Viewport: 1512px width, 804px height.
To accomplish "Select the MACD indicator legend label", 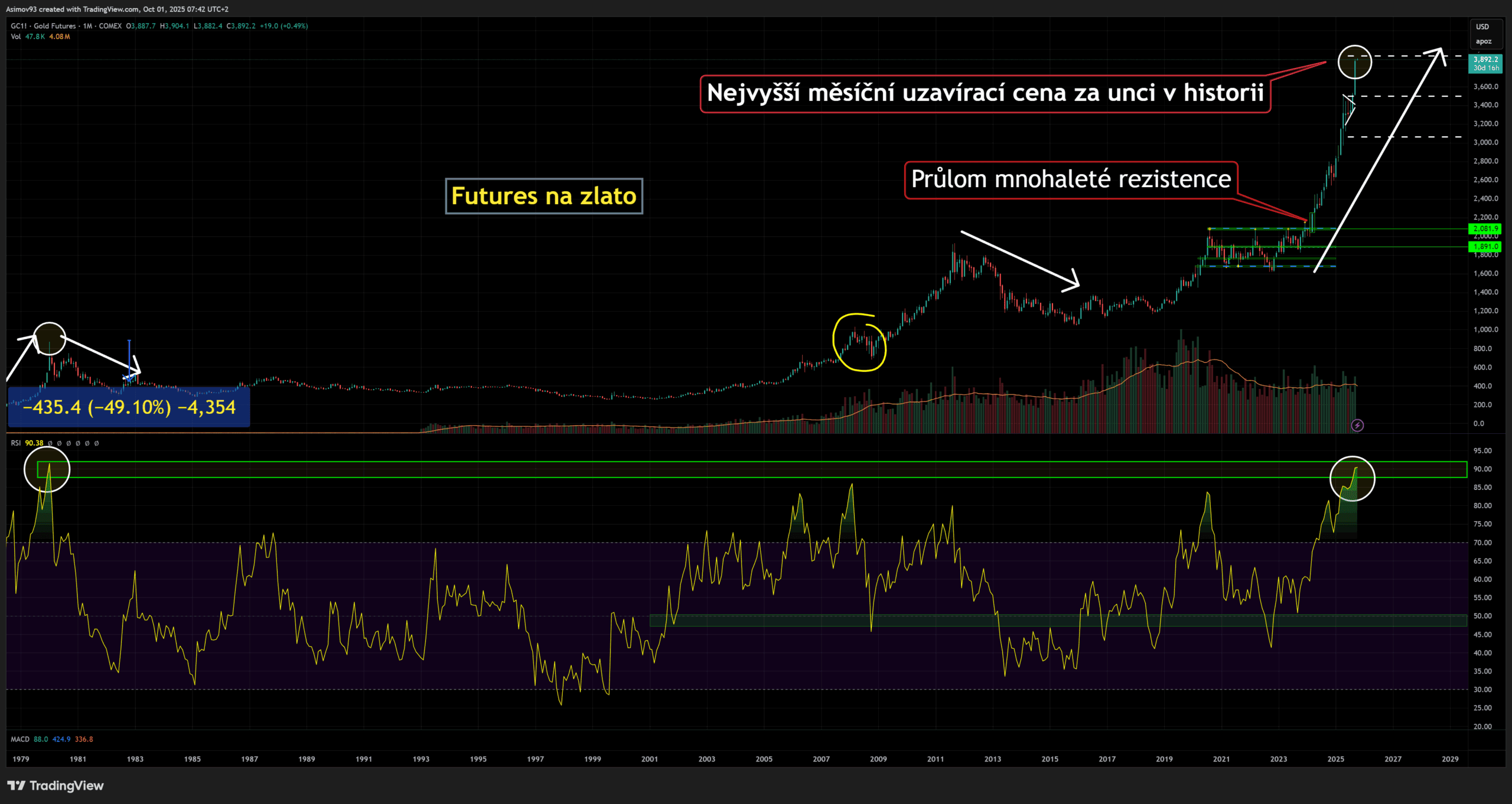I will 20,739.
